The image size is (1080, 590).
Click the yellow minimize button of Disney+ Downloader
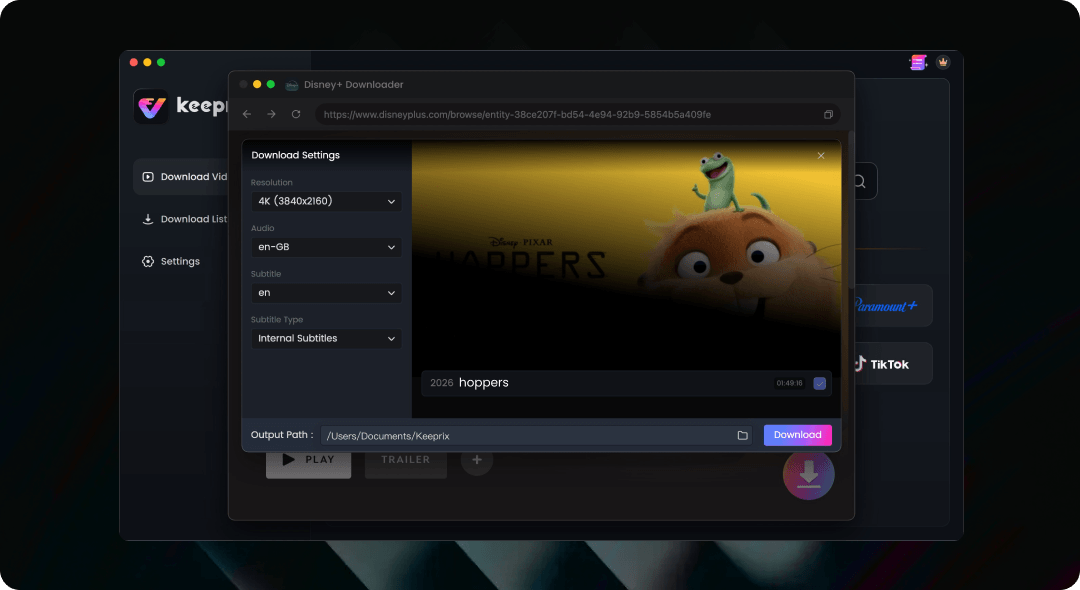(x=257, y=84)
